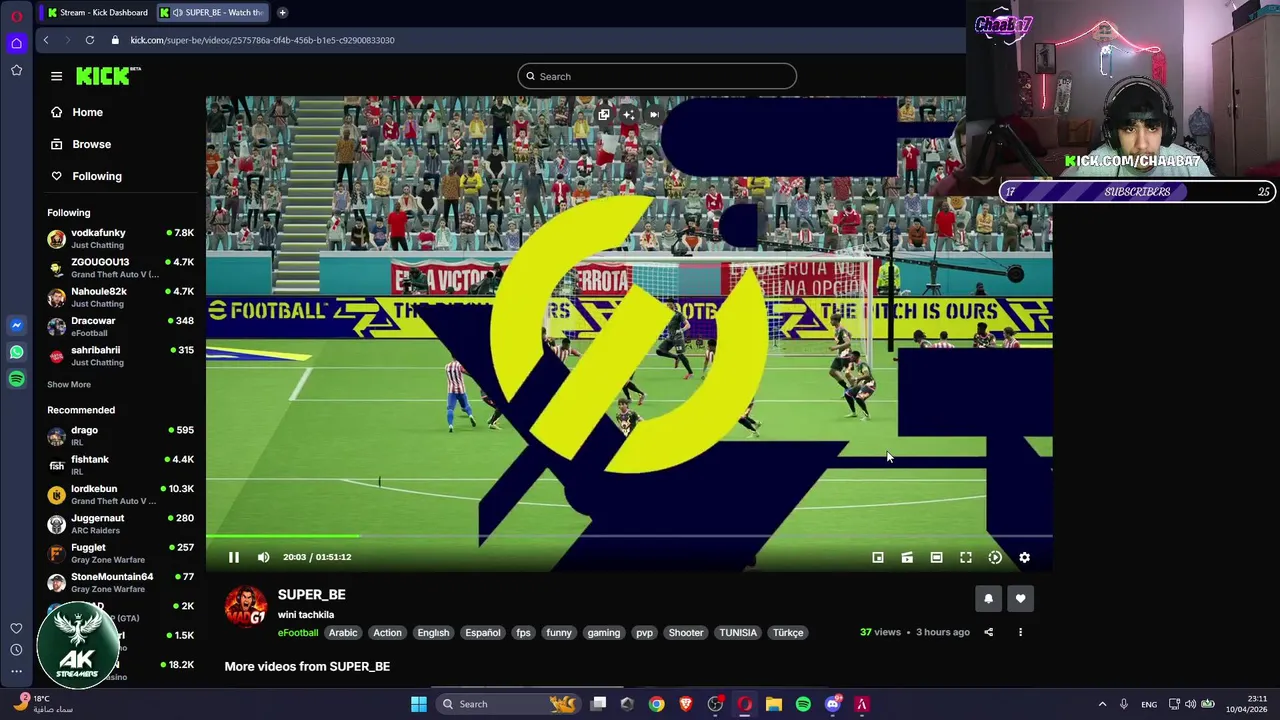1280x720 pixels.
Task: Open Brave browser from taskbar
Action: 686,704
